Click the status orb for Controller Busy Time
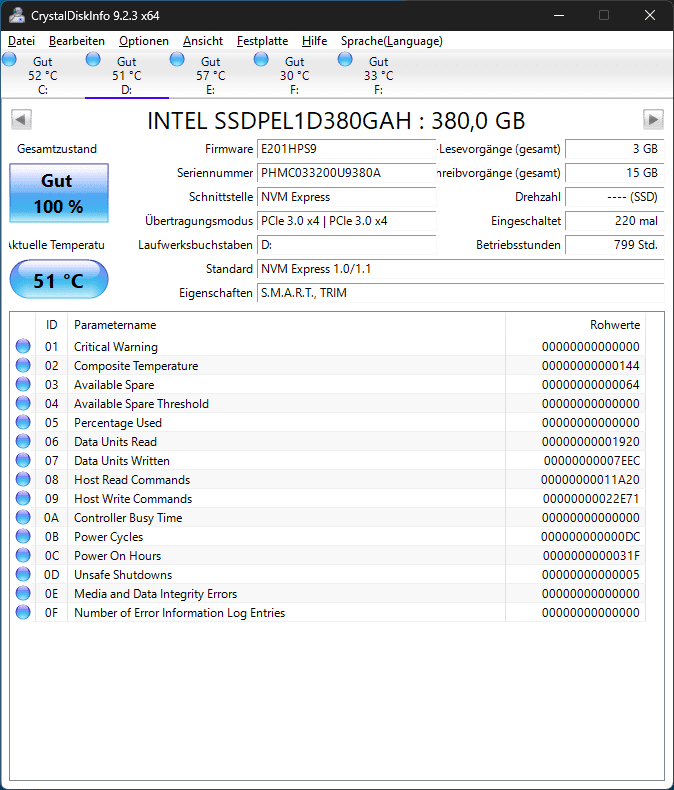 23,517
